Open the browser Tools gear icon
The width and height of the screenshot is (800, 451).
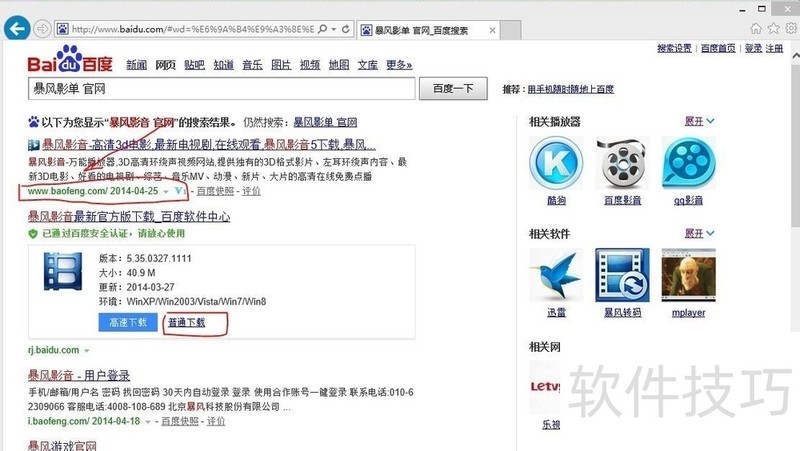click(x=791, y=28)
